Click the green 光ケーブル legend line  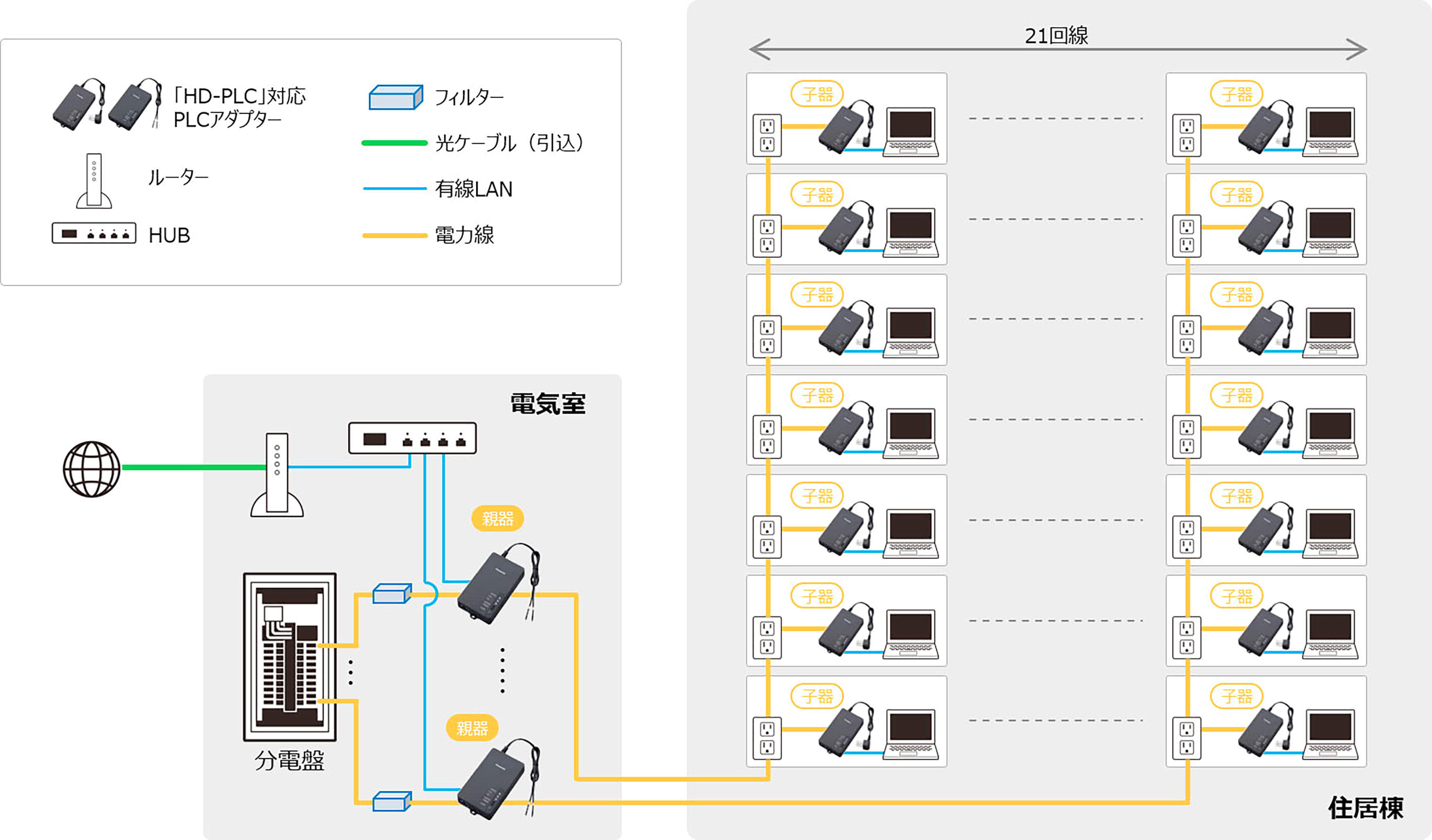(x=394, y=143)
